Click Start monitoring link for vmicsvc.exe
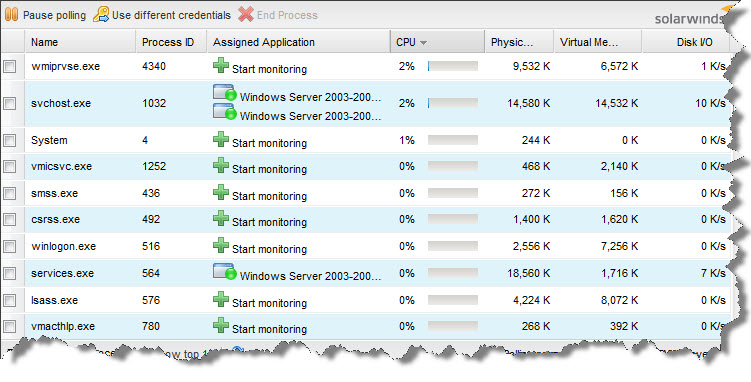Screen dimensions: 751x382 point(269,169)
